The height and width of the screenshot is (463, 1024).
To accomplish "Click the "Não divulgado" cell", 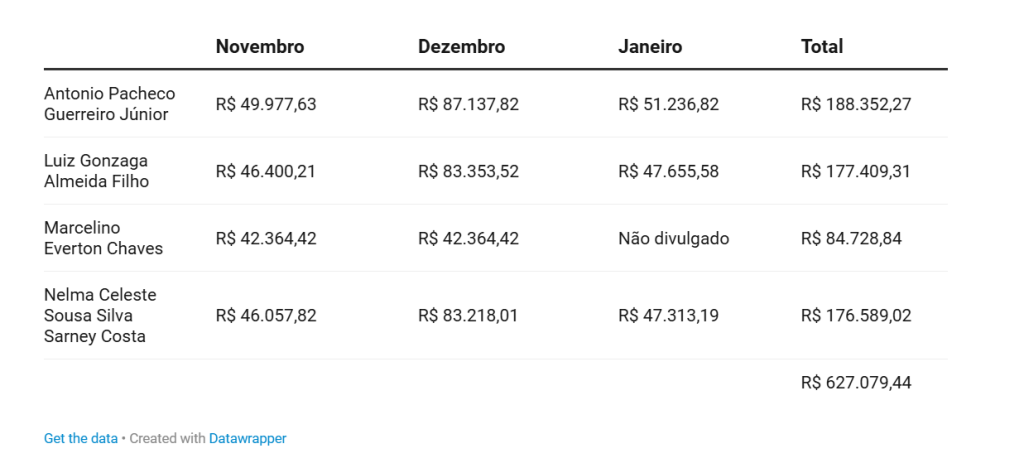I will (x=673, y=238).
